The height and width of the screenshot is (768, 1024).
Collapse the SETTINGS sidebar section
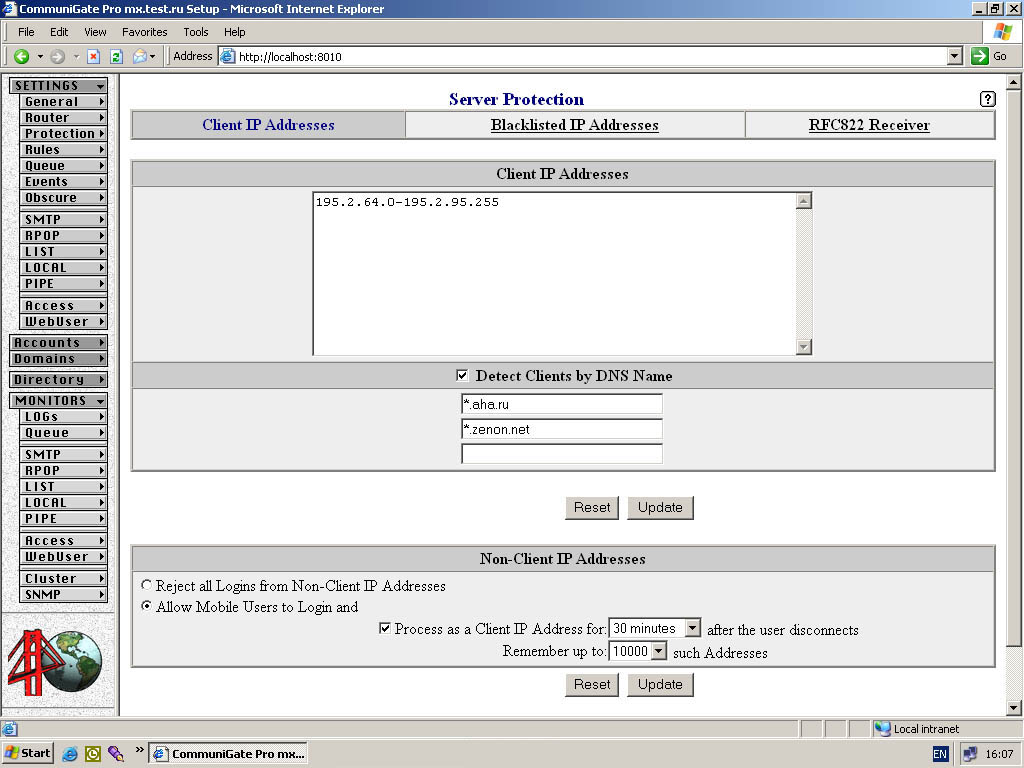tap(59, 86)
